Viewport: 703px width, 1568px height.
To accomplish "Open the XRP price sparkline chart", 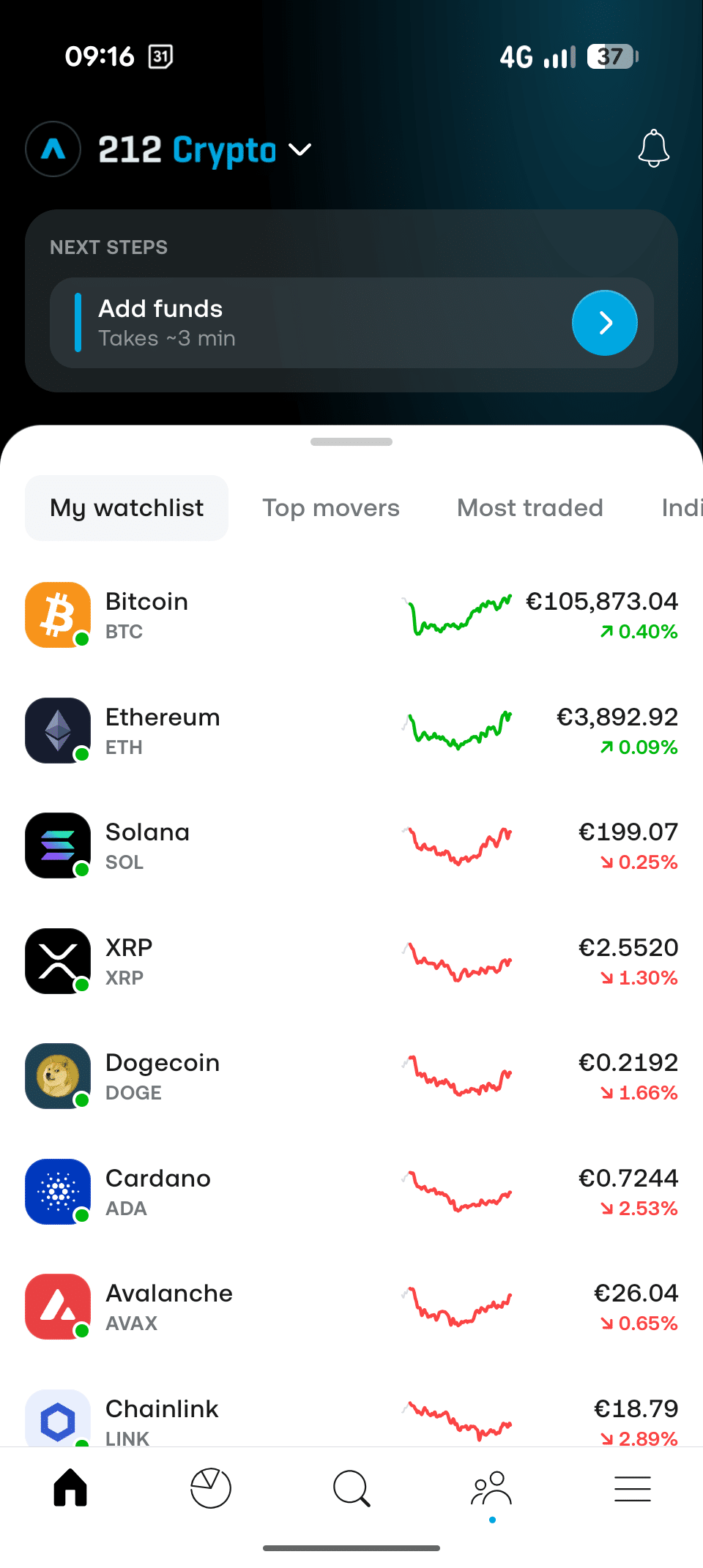I will click(457, 961).
